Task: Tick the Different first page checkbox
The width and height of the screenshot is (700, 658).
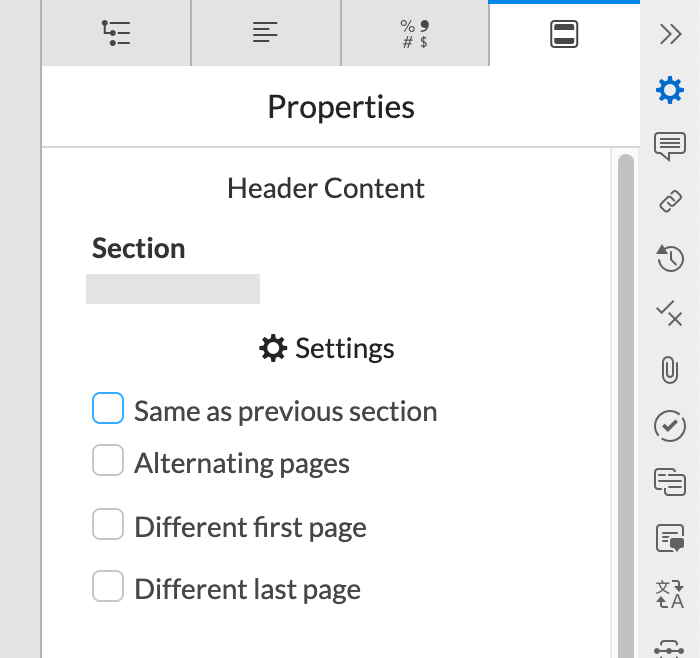Action: [x=108, y=525]
